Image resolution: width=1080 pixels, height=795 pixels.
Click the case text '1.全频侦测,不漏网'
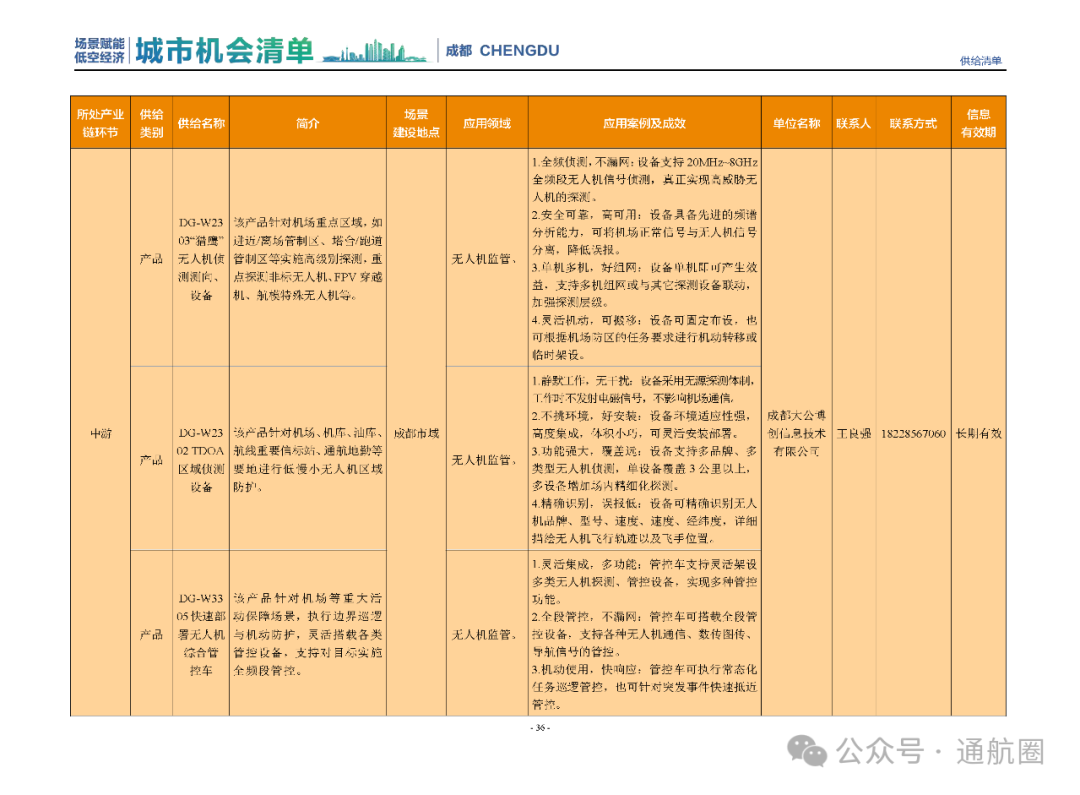point(645,179)
